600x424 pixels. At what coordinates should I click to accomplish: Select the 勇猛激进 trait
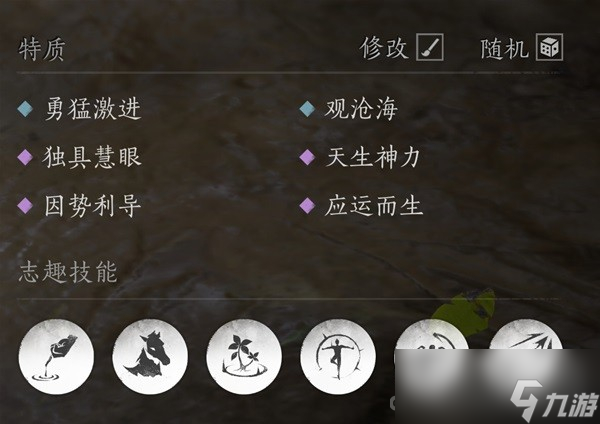pos(93,109)
